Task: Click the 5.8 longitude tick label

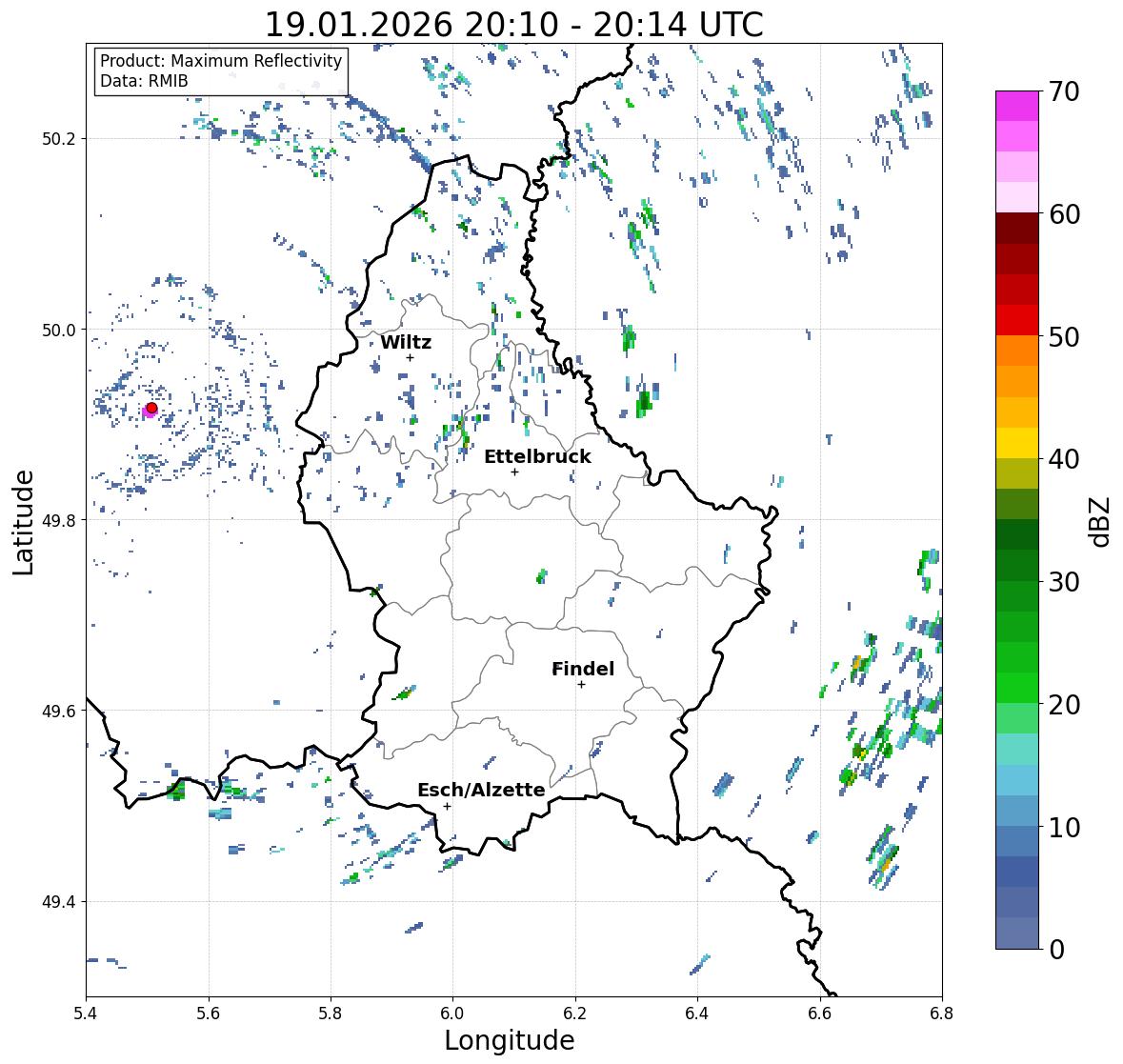Action: (331, 1014)
